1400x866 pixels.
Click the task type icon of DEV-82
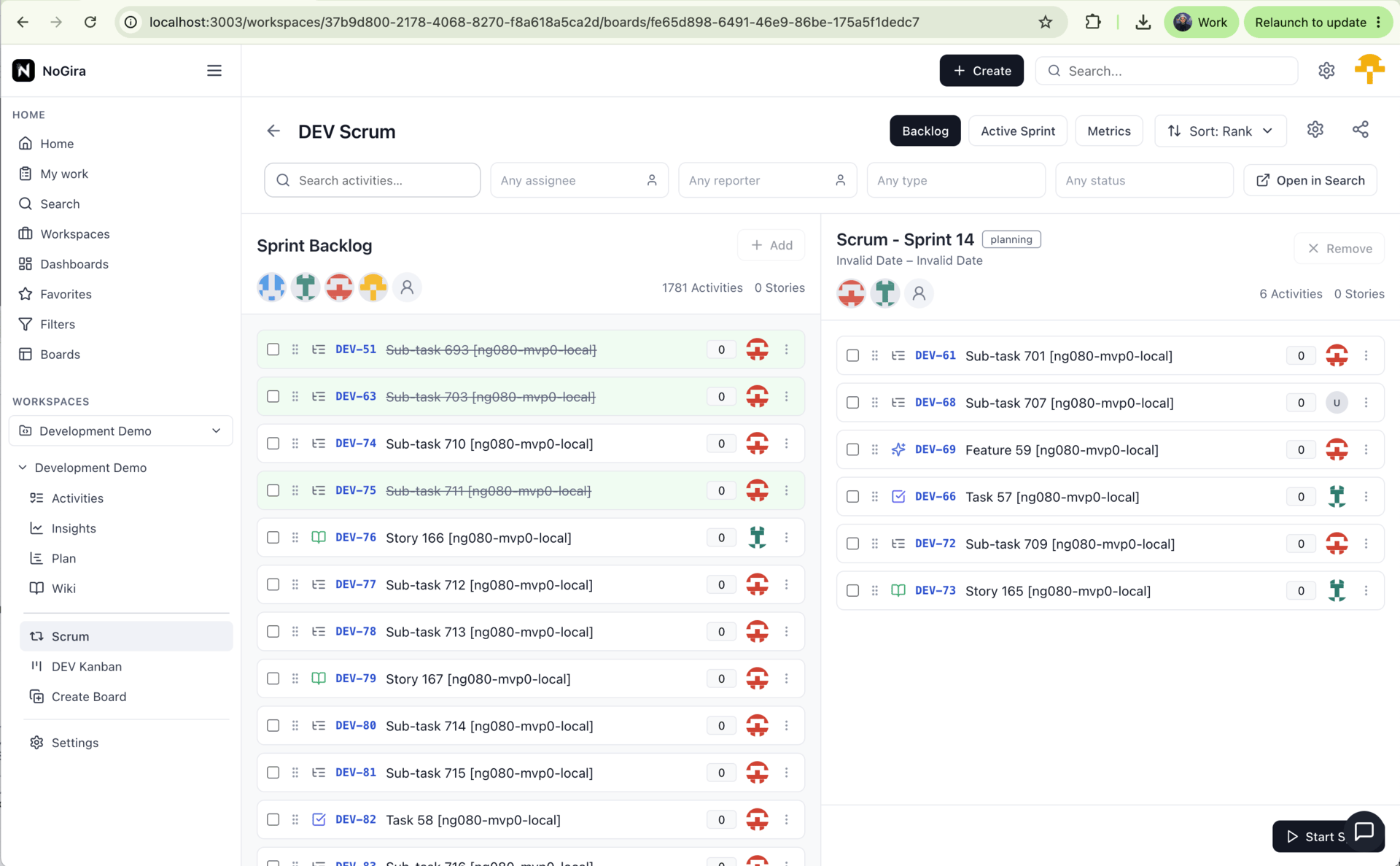pos(319,819)
